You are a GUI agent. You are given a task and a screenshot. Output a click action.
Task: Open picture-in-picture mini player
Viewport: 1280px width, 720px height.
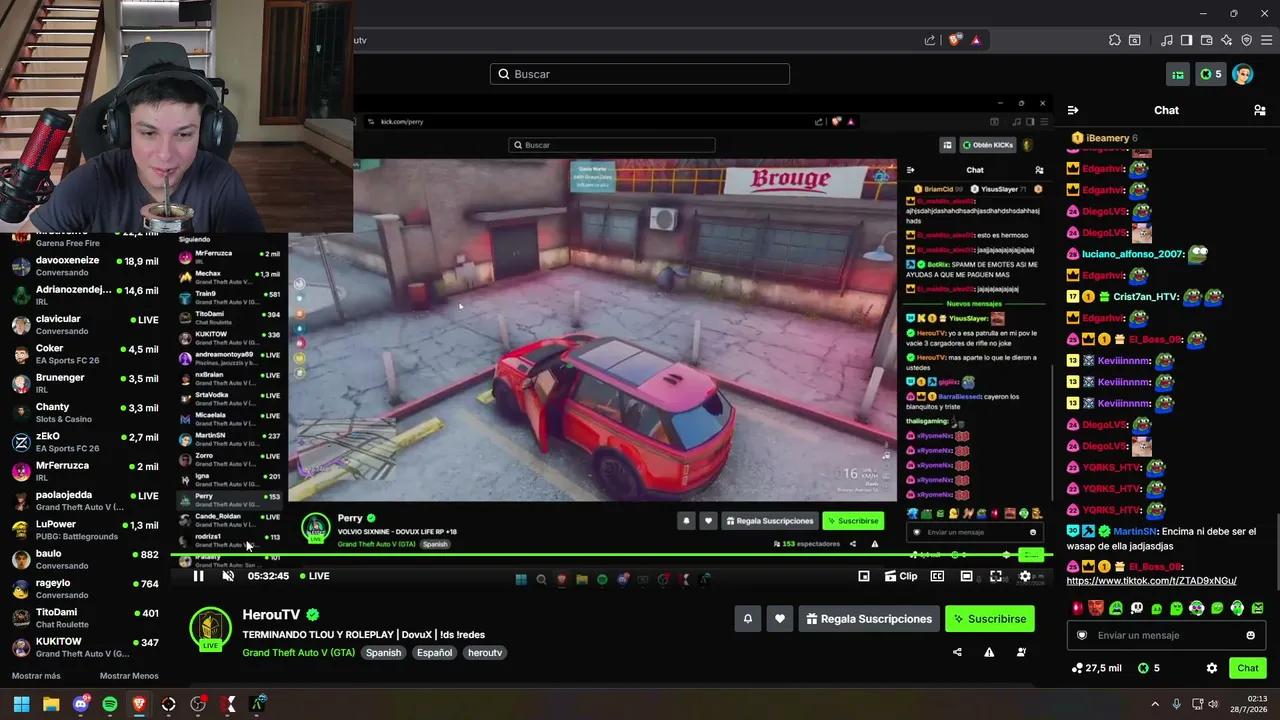864,576
